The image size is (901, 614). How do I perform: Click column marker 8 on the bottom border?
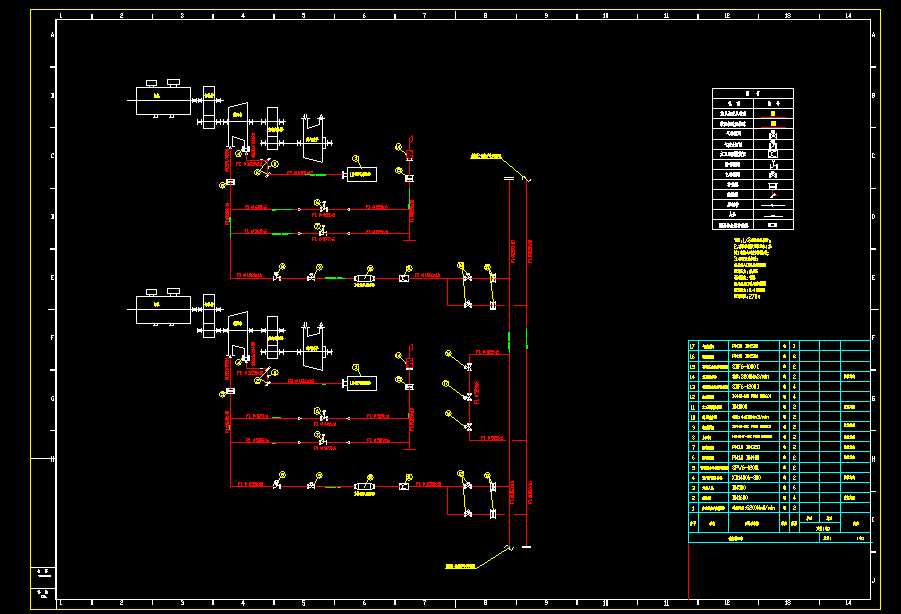pos(486,603)
